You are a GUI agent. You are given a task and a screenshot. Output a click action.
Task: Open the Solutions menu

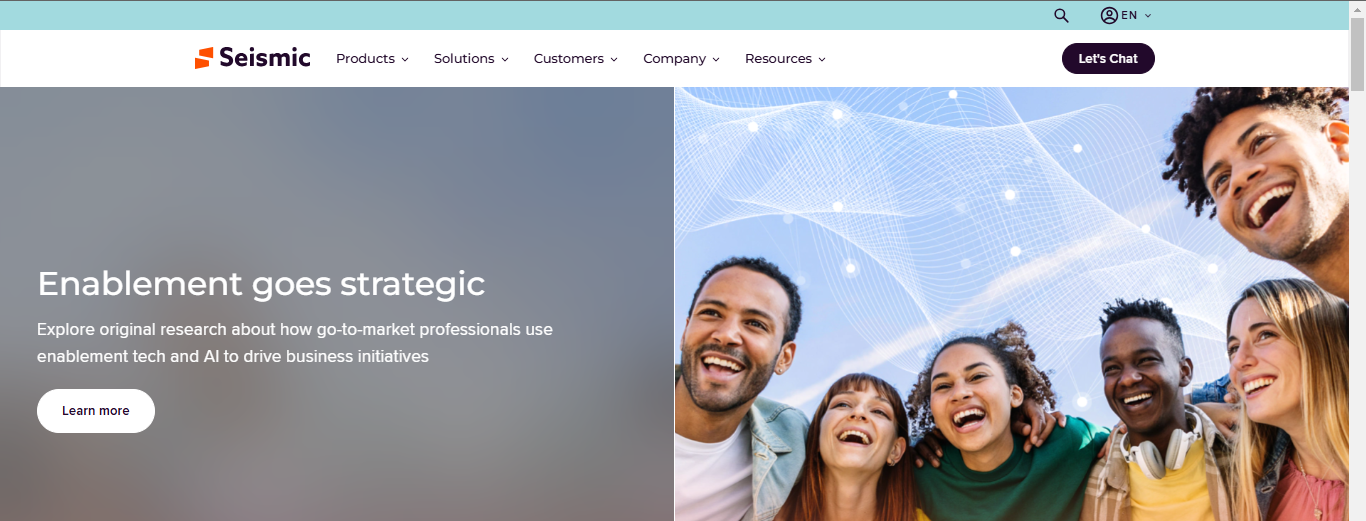tap(471, 59)
